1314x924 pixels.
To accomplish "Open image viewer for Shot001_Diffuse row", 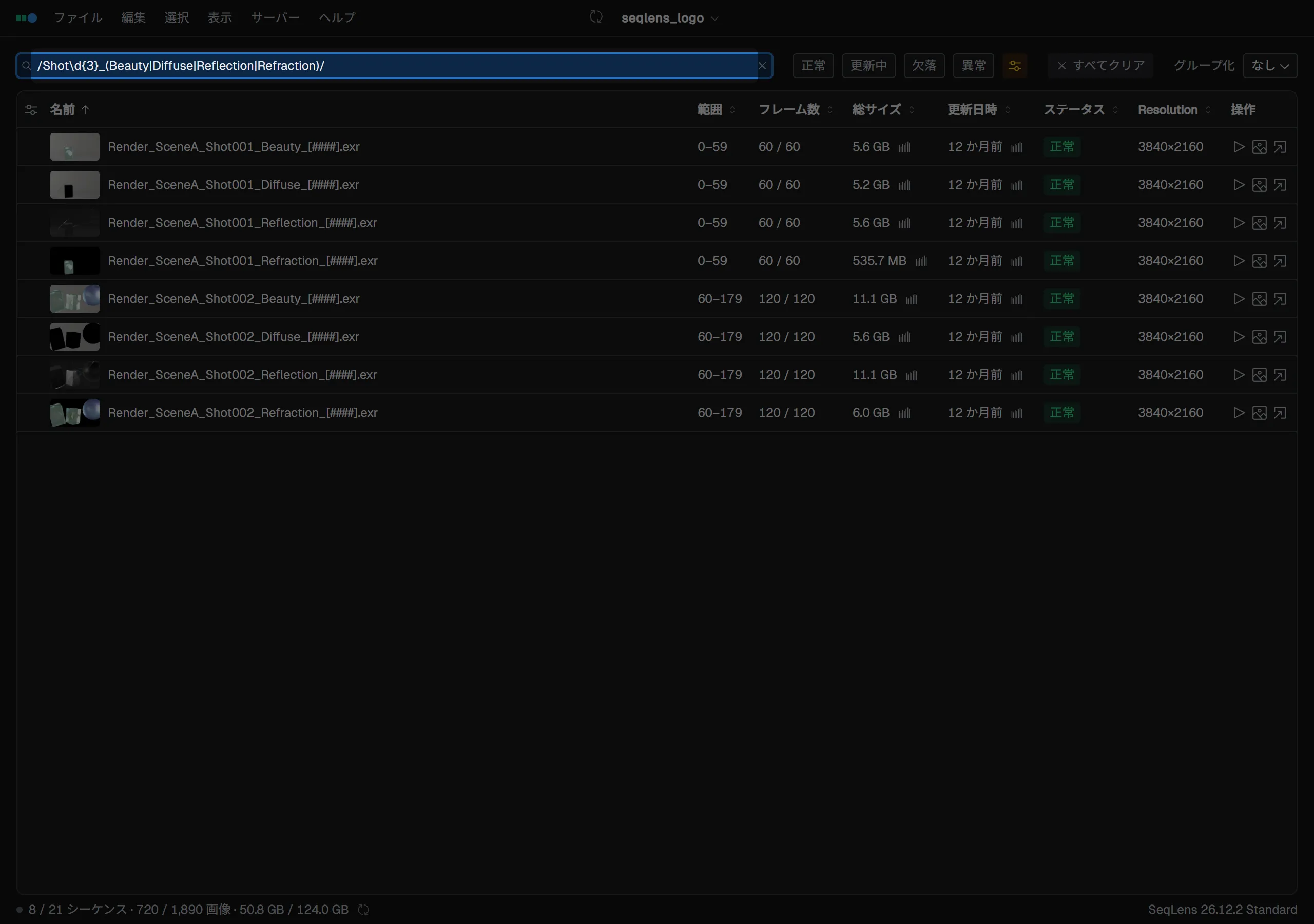I will coord(1259,185).
